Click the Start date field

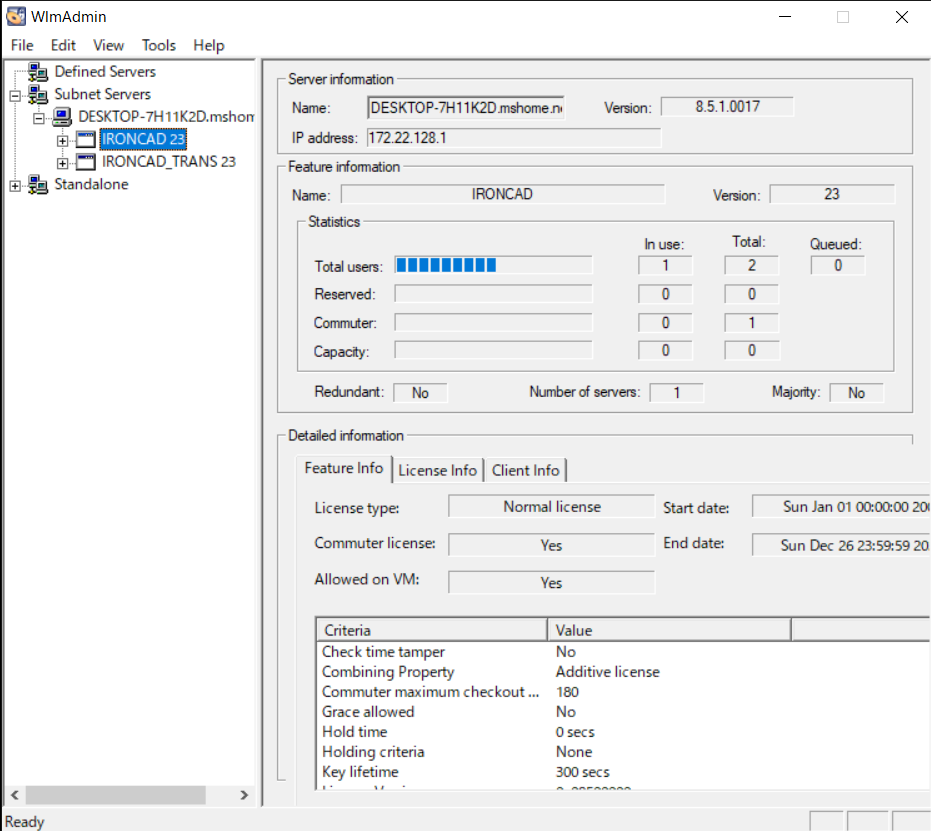(x=841, y=507)
